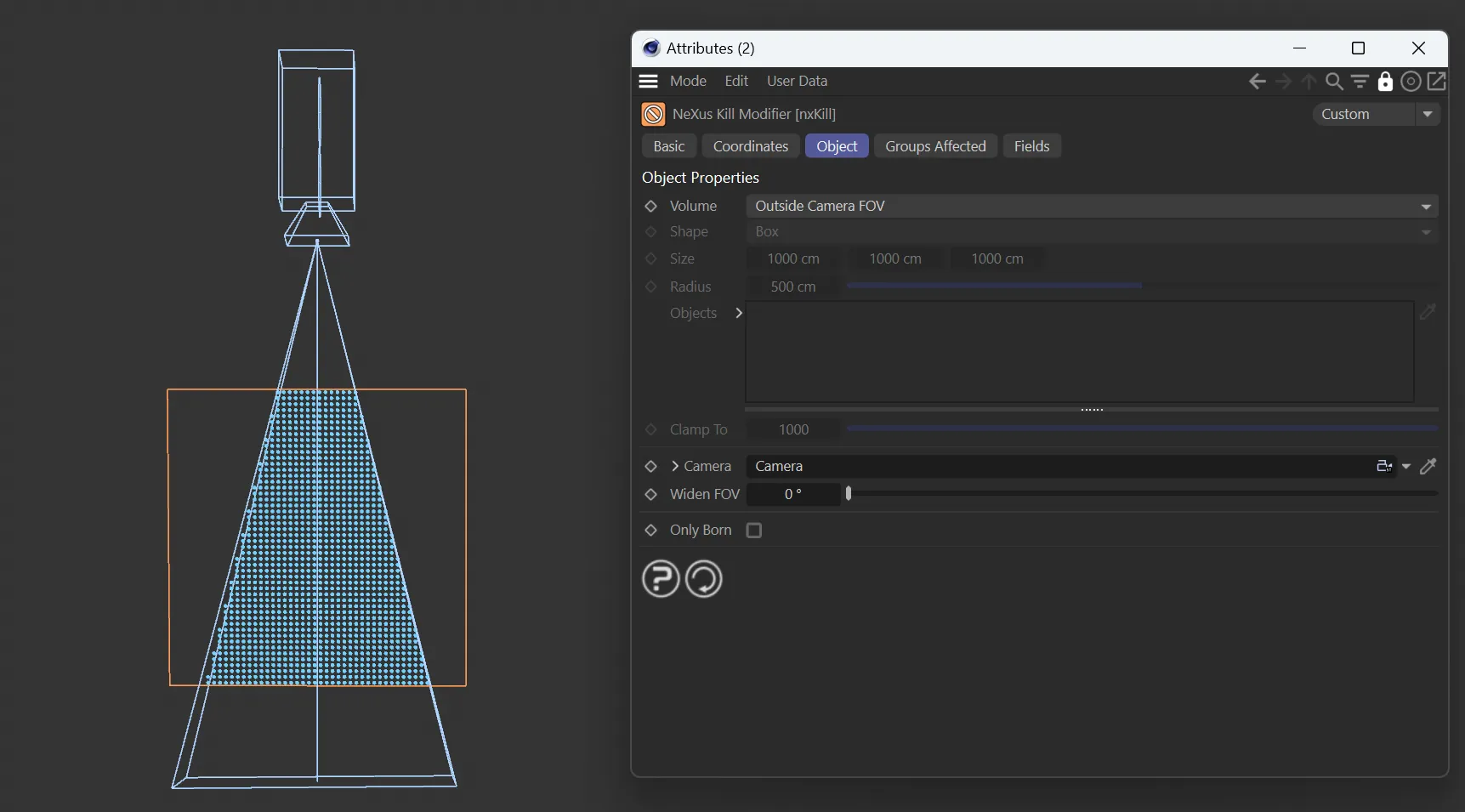1465x812 pixels.
Task: Click the Widen FOV slider handle
Action: click(x=849, y=494)
